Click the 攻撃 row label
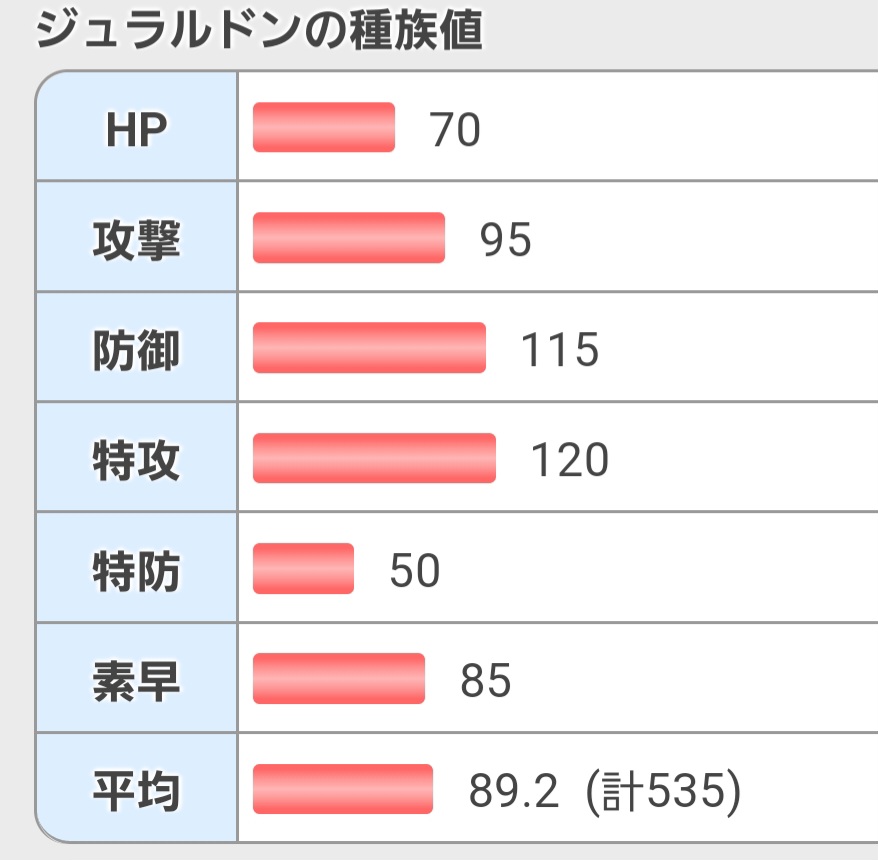The width and height of the screenshot is (878, 860). (x=136, y=240)
